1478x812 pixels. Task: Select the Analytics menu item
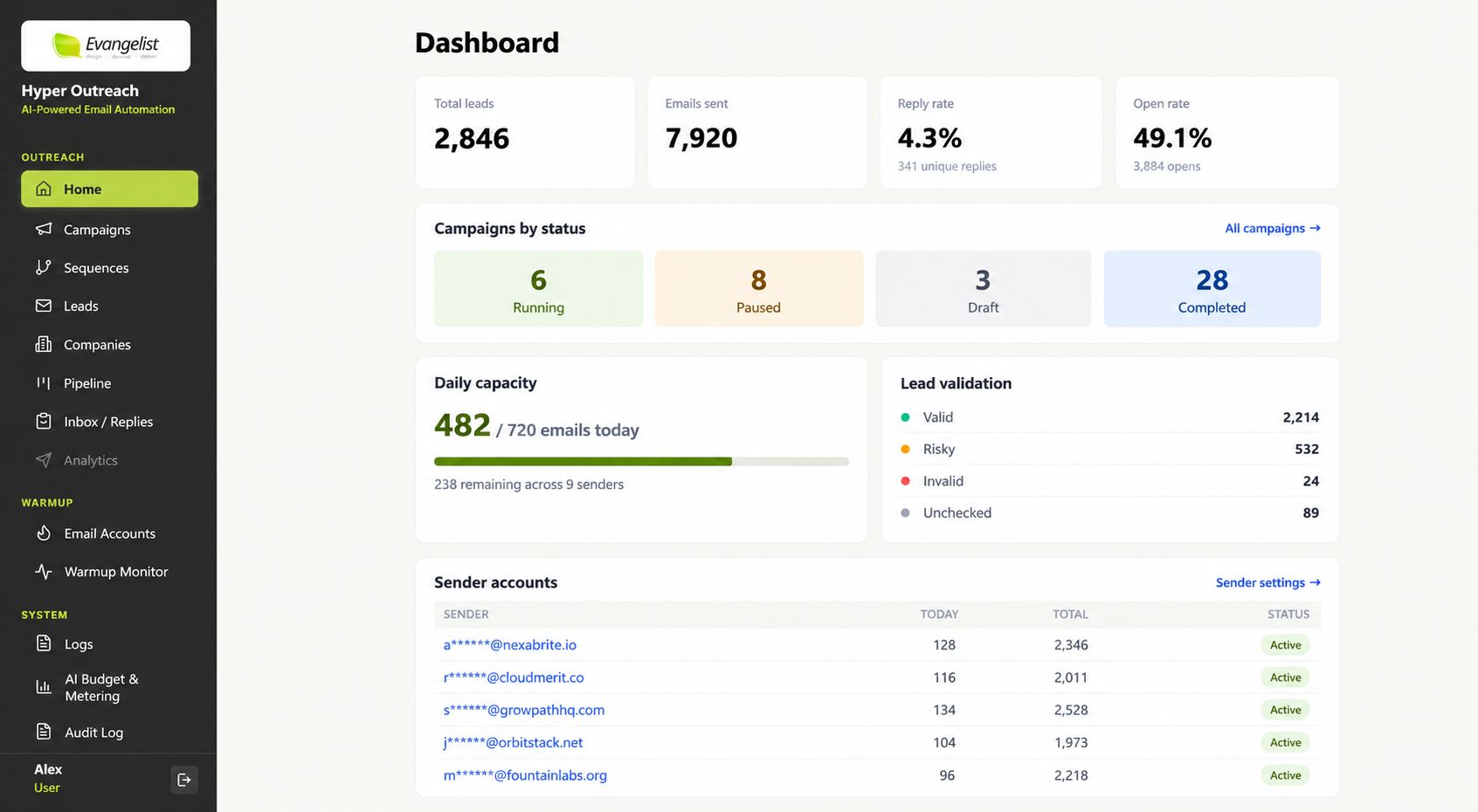109,460
